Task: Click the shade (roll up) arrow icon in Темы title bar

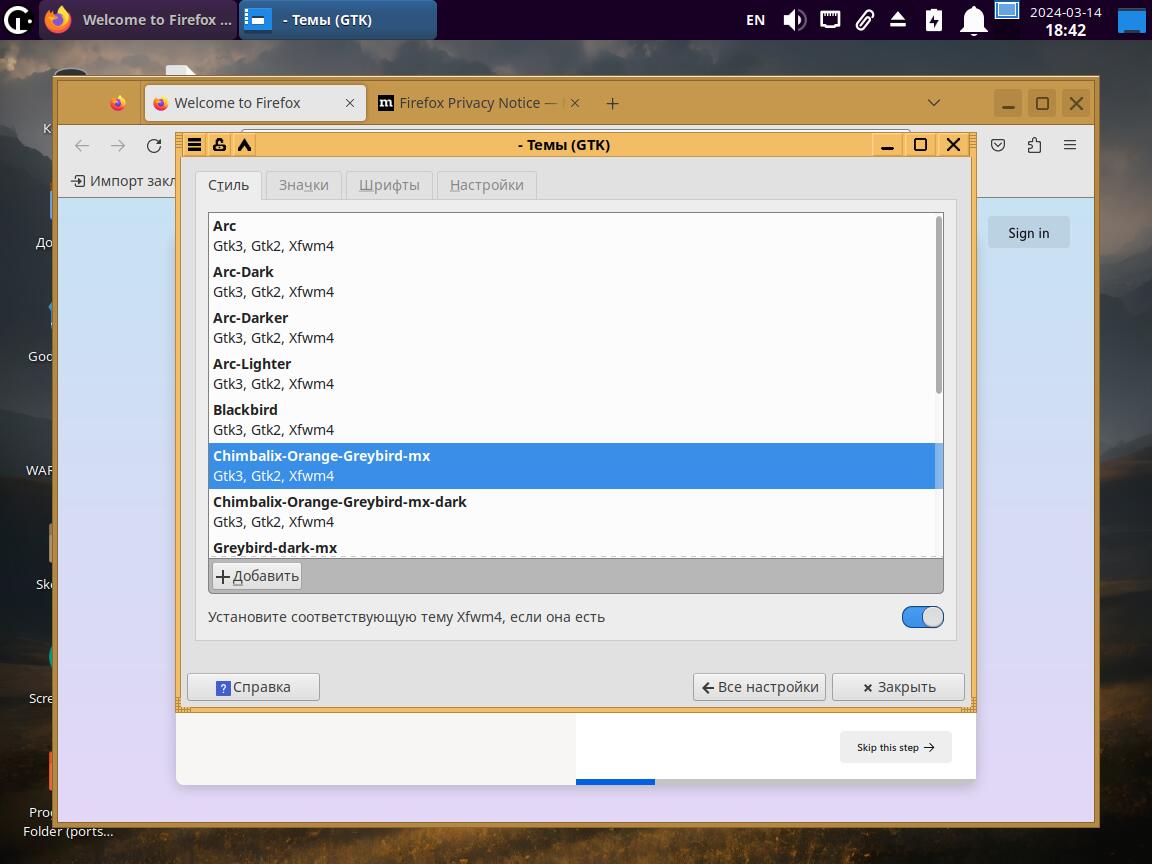Action: 244,145
